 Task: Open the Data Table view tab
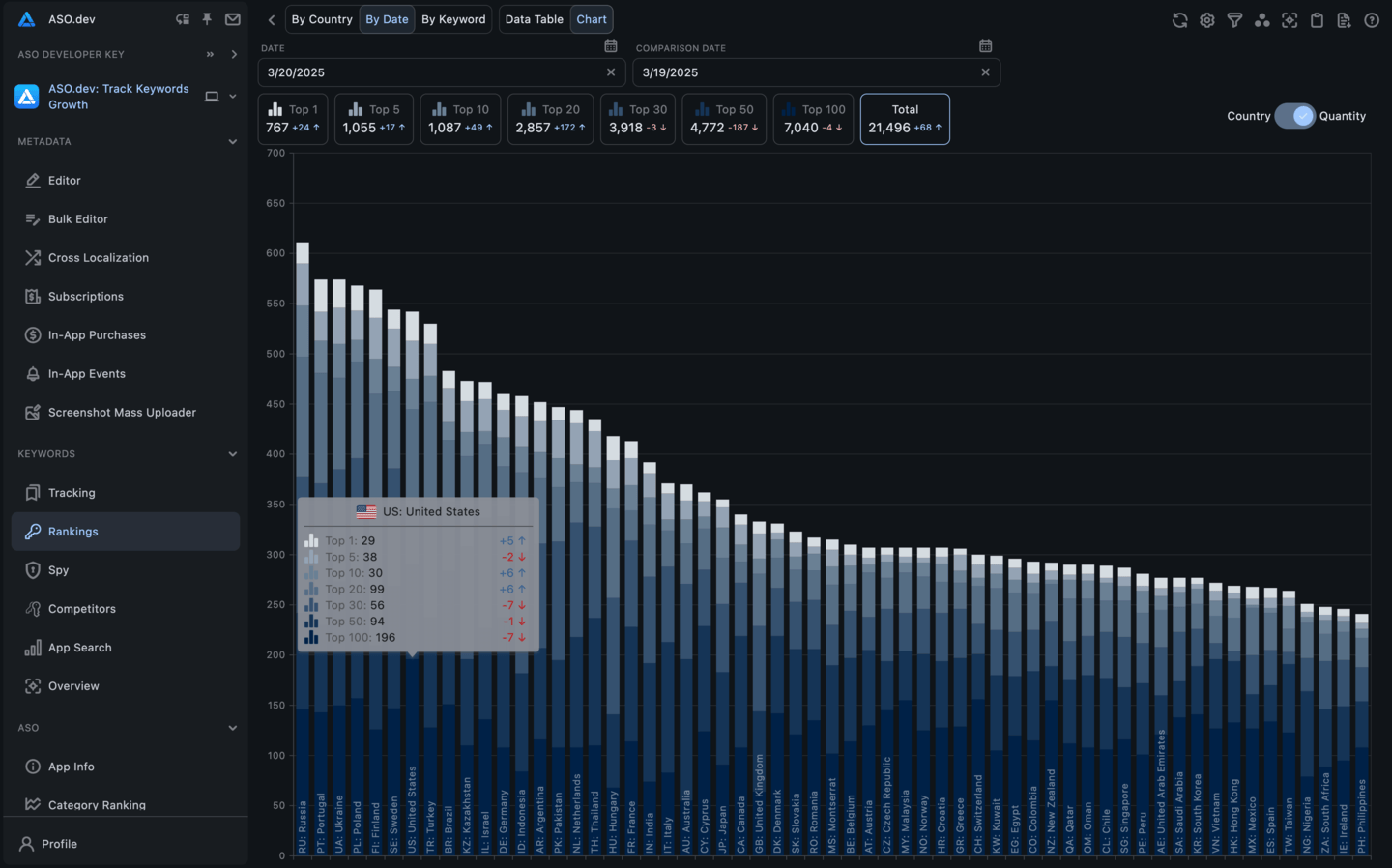[x=534, y=18]
